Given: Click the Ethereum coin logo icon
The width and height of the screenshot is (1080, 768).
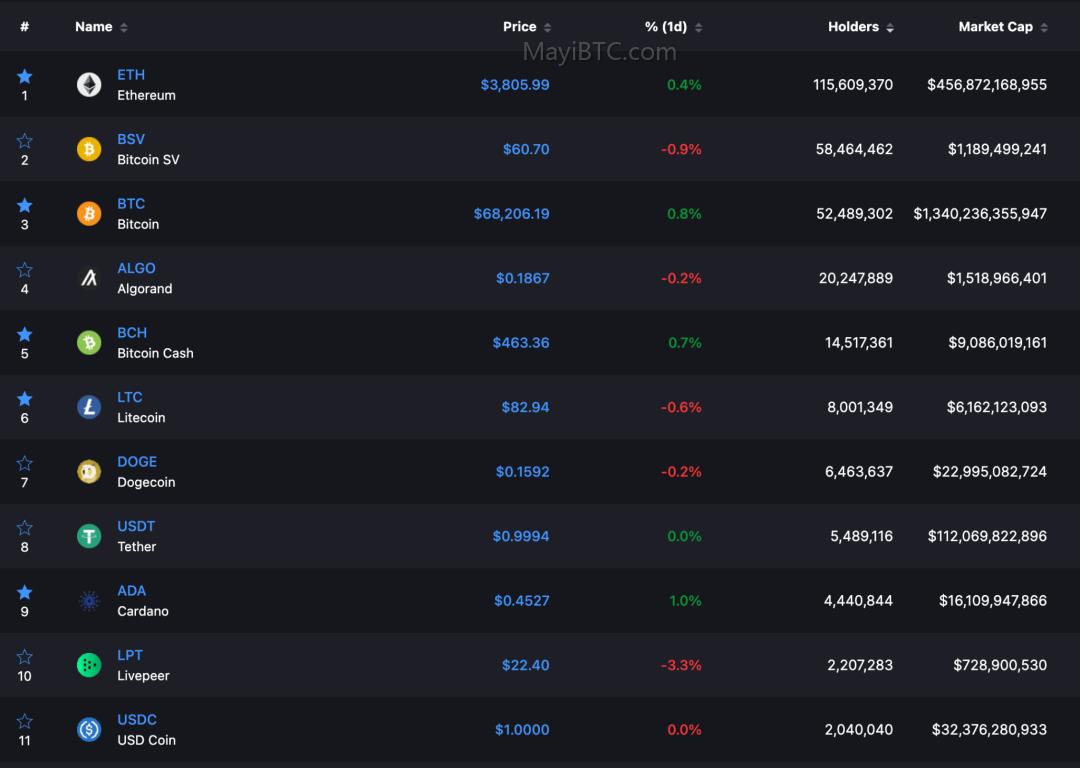Looking at the screenshot, I should tap(89, 85).
